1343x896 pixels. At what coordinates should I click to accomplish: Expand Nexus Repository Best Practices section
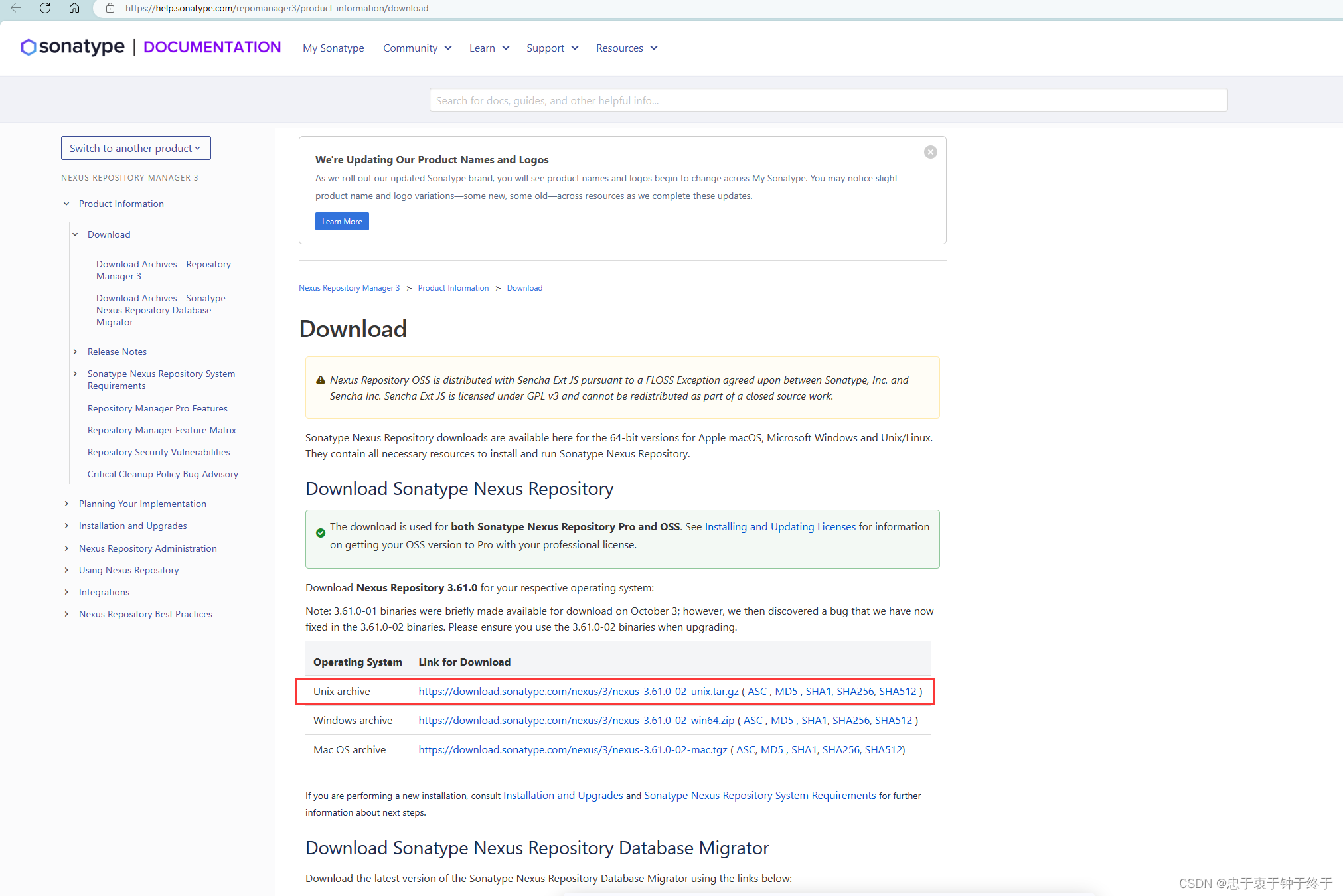[66, 614]
